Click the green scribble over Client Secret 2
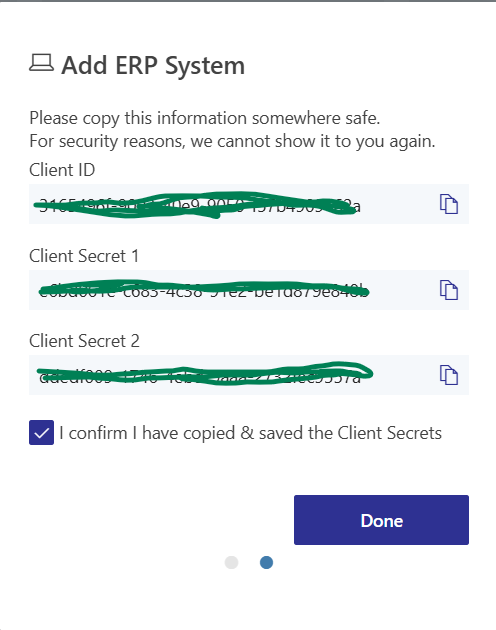 205,374
